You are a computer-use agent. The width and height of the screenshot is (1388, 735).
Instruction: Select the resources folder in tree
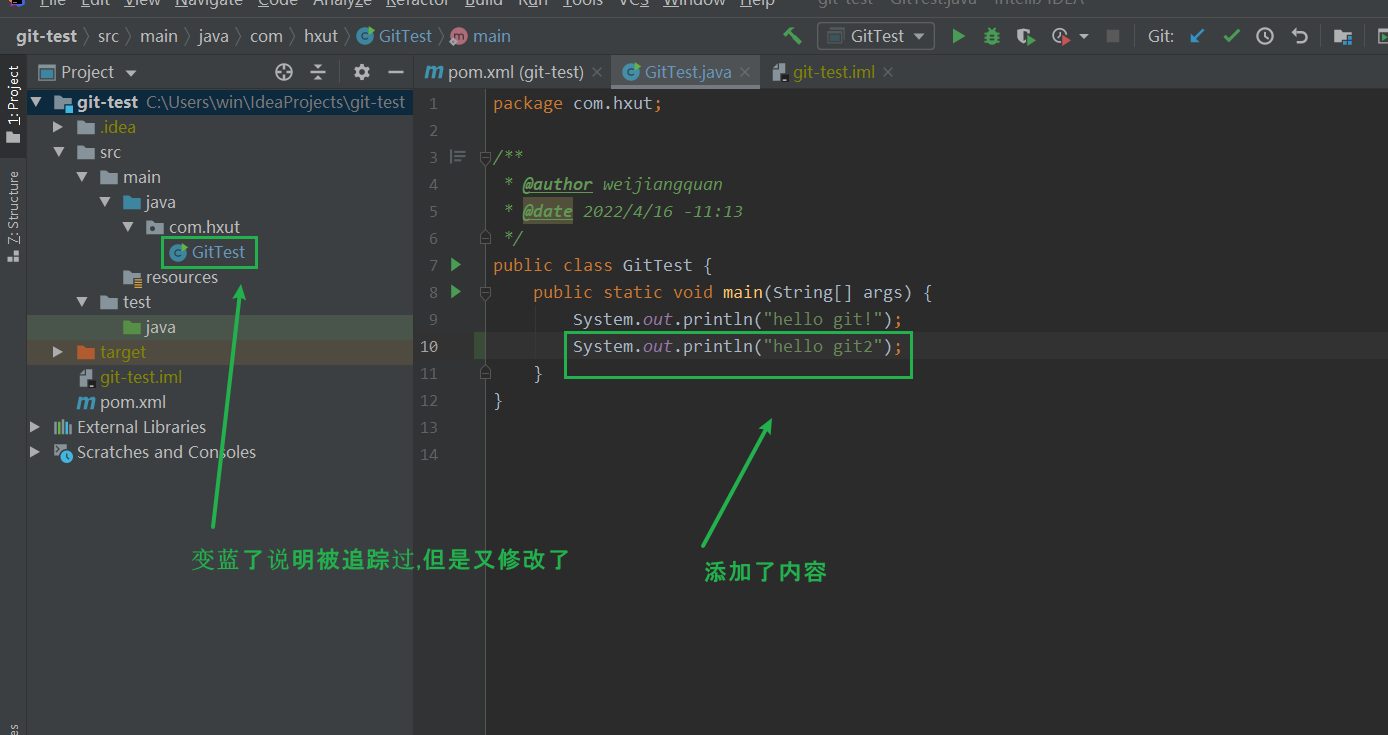click(170, 277)
